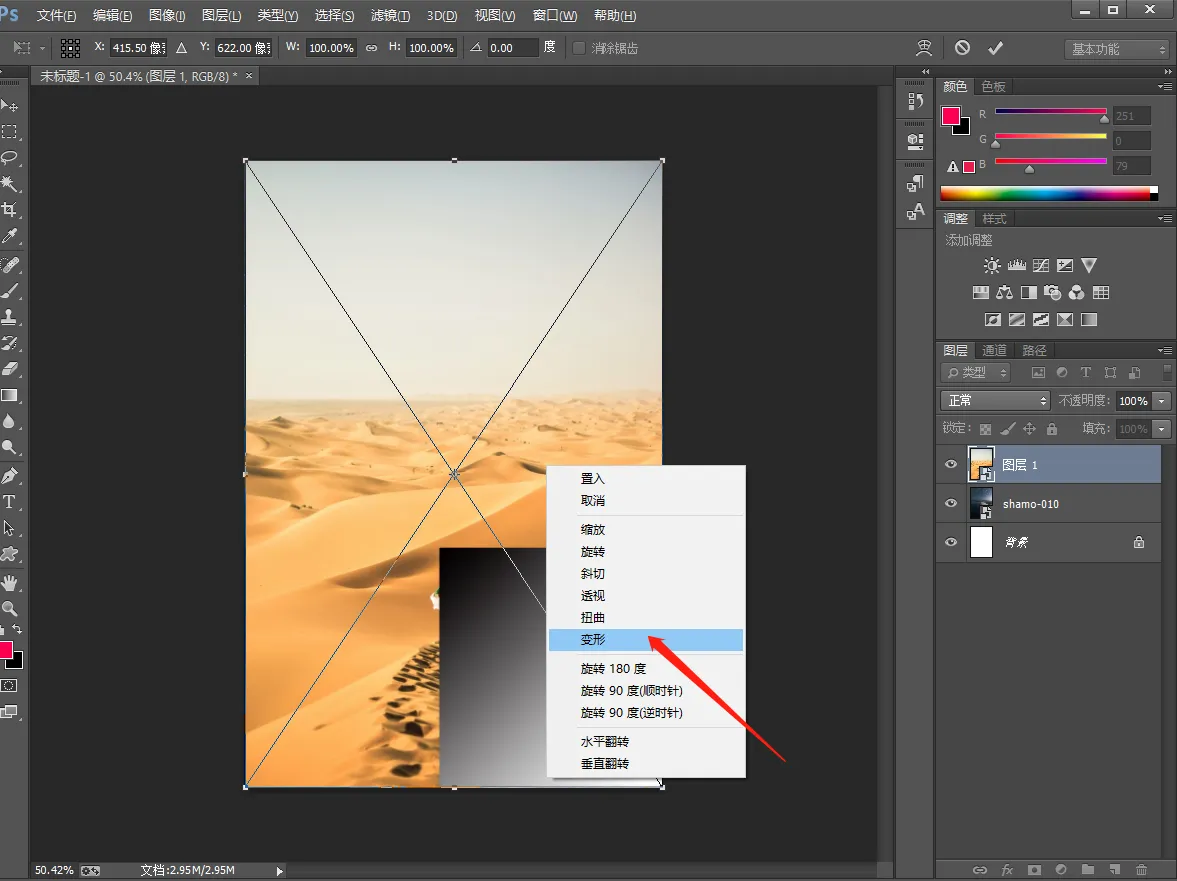Choose 变形 from the context menu
The image size is (1177, 881).
coord(646,639)
